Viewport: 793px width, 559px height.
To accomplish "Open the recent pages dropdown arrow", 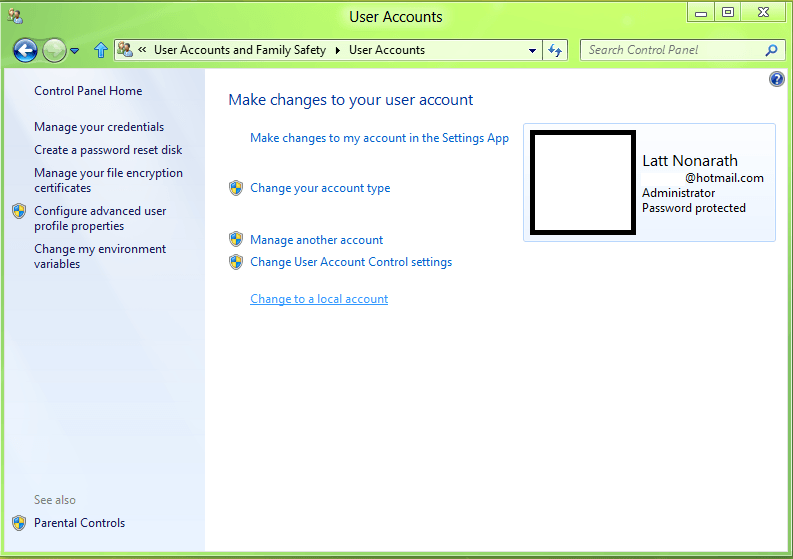I will tap(75, 51).
